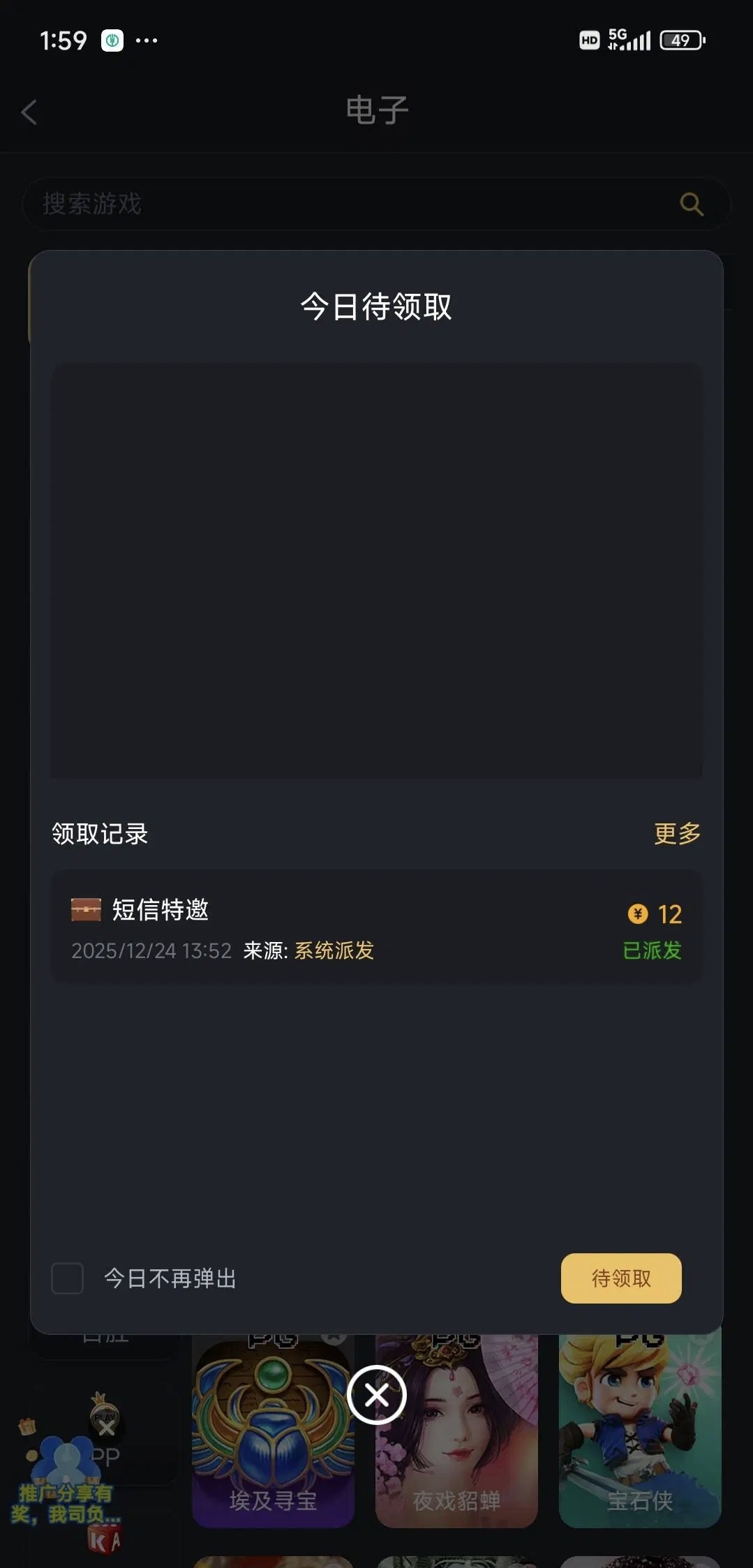The width and height of the screenshot is (753, 1568).
Task: Click the treasure chest icon beside 短信特邀
Action: pyautogui.click(x=86, y=909)
